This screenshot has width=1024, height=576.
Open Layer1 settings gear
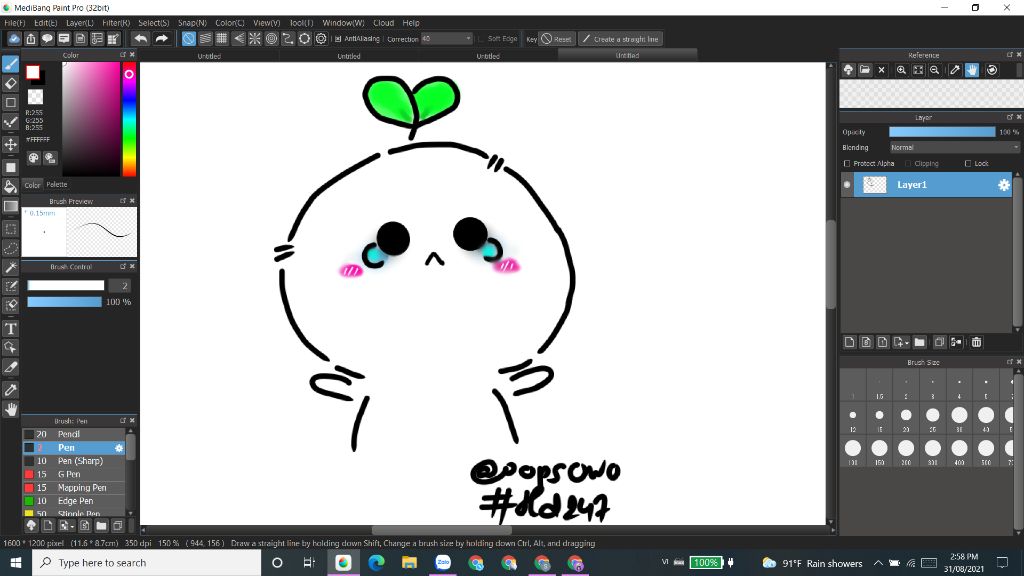pos(1004,185)
